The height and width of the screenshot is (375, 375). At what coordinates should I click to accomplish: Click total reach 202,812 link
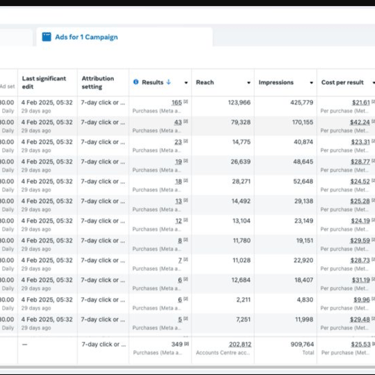(x=240, y=344)
